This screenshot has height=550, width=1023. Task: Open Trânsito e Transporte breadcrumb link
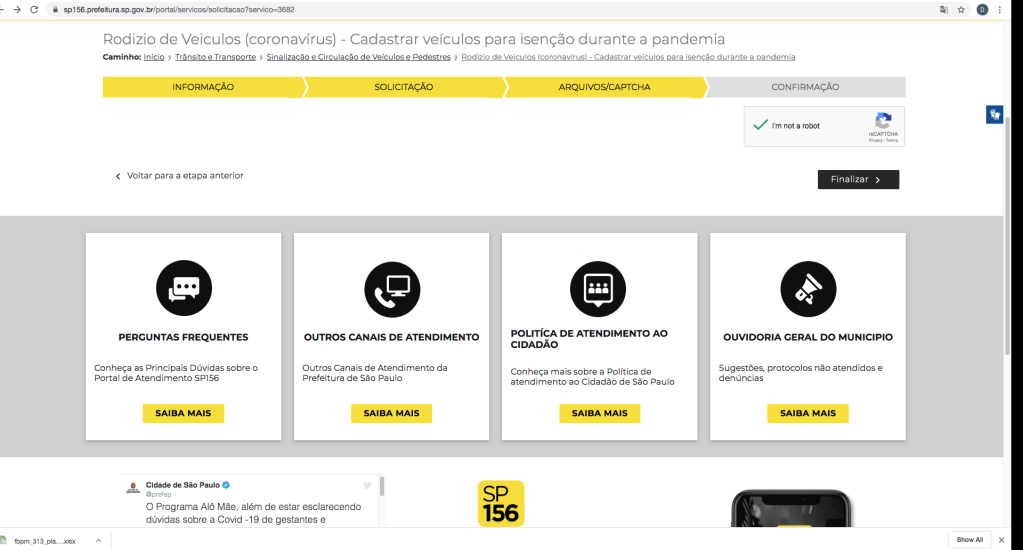(x=215, y=57)
